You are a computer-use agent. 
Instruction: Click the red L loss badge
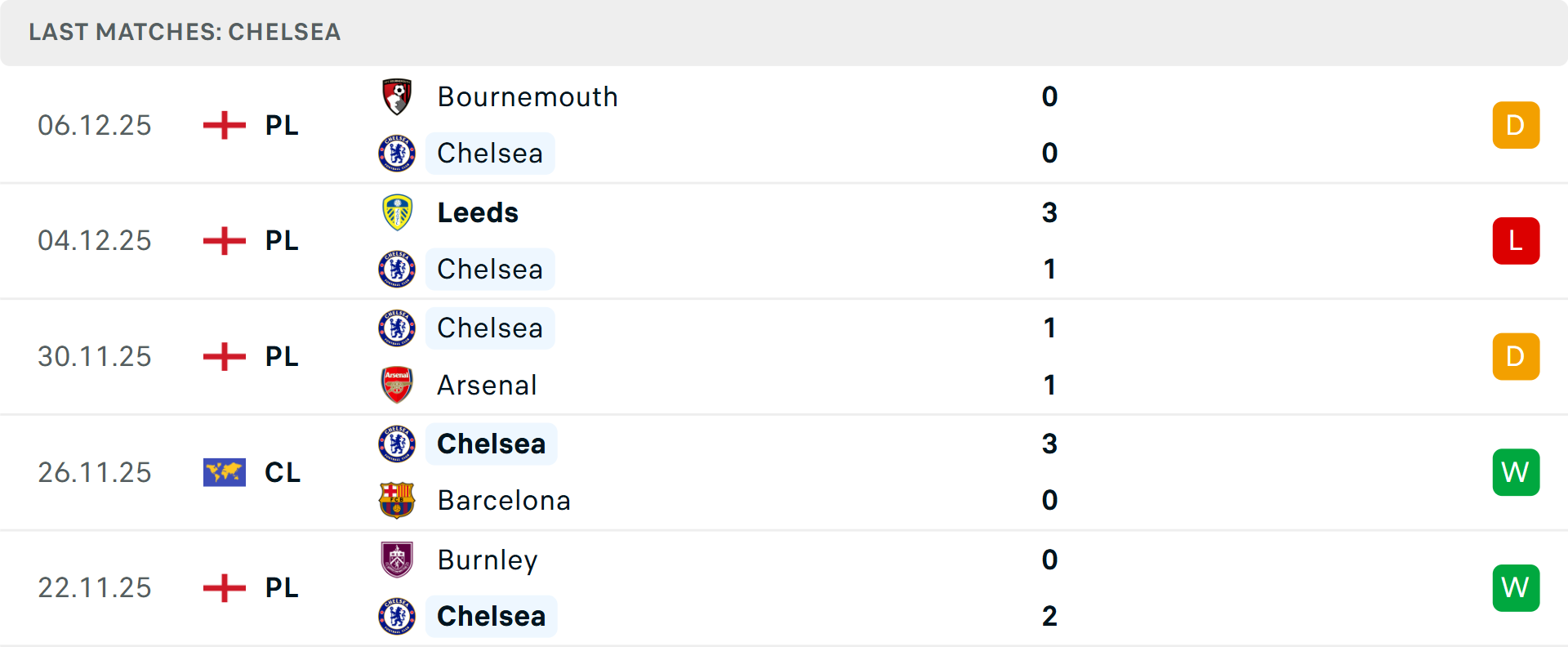coord(1516,241)
